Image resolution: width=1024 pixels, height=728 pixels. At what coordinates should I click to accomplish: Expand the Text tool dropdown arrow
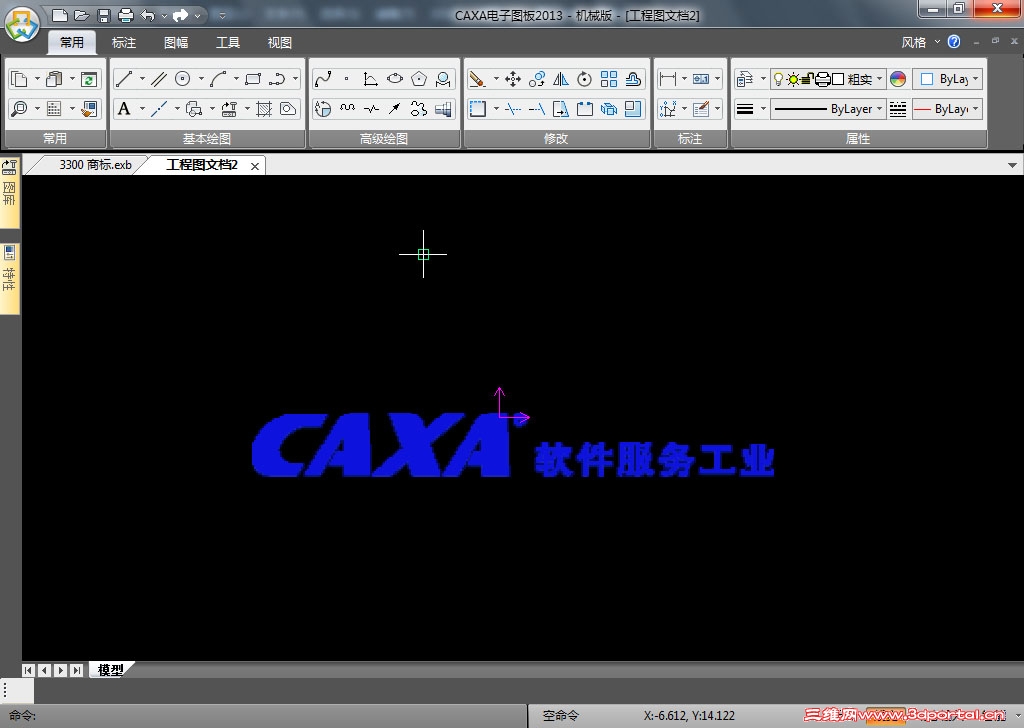[142, 109]
